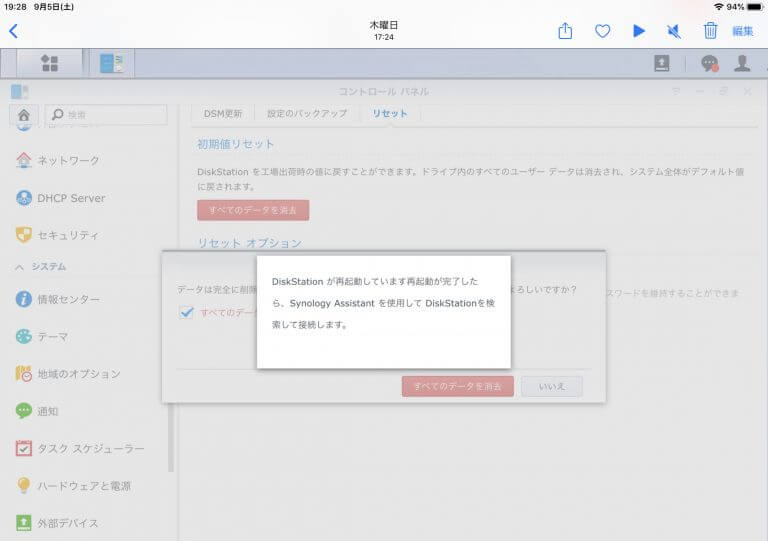The height and width of the screenshot is (541, 768).
Task: Open the DSM upload queue icon
Action: point(662,63)
